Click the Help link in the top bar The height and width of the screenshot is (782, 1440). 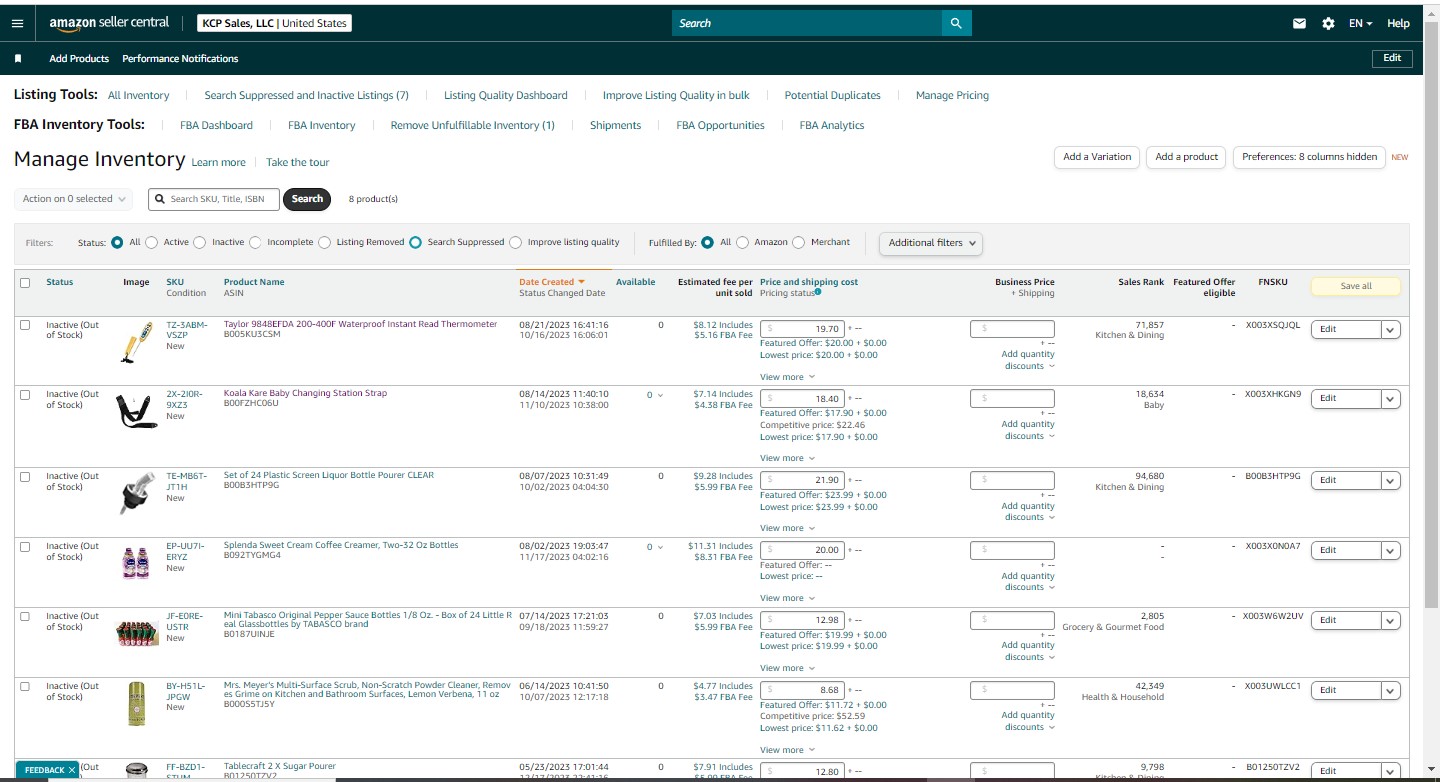(x=1398, y=23)
